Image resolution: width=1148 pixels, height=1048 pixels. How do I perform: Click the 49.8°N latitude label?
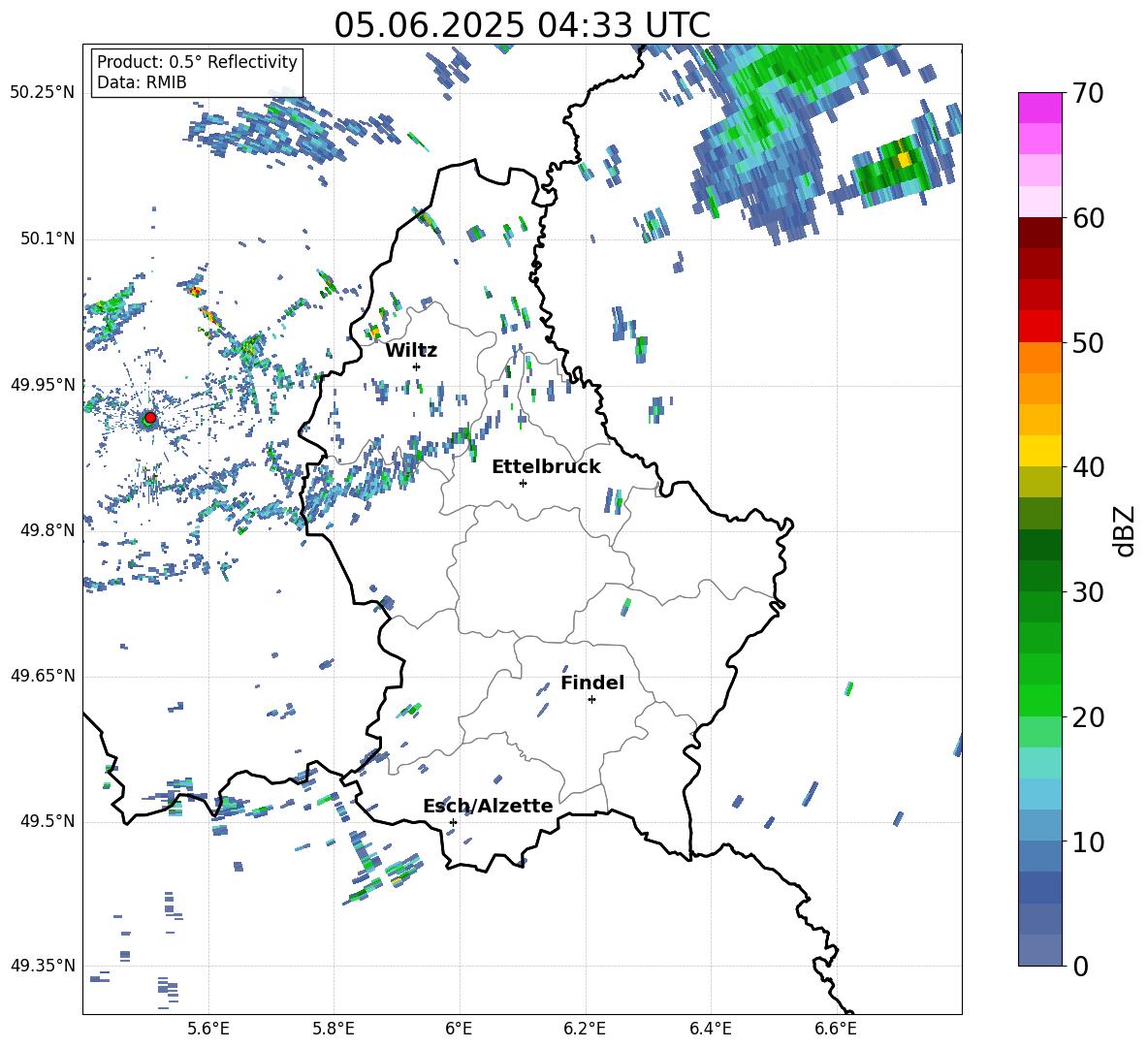pos(47,530)
